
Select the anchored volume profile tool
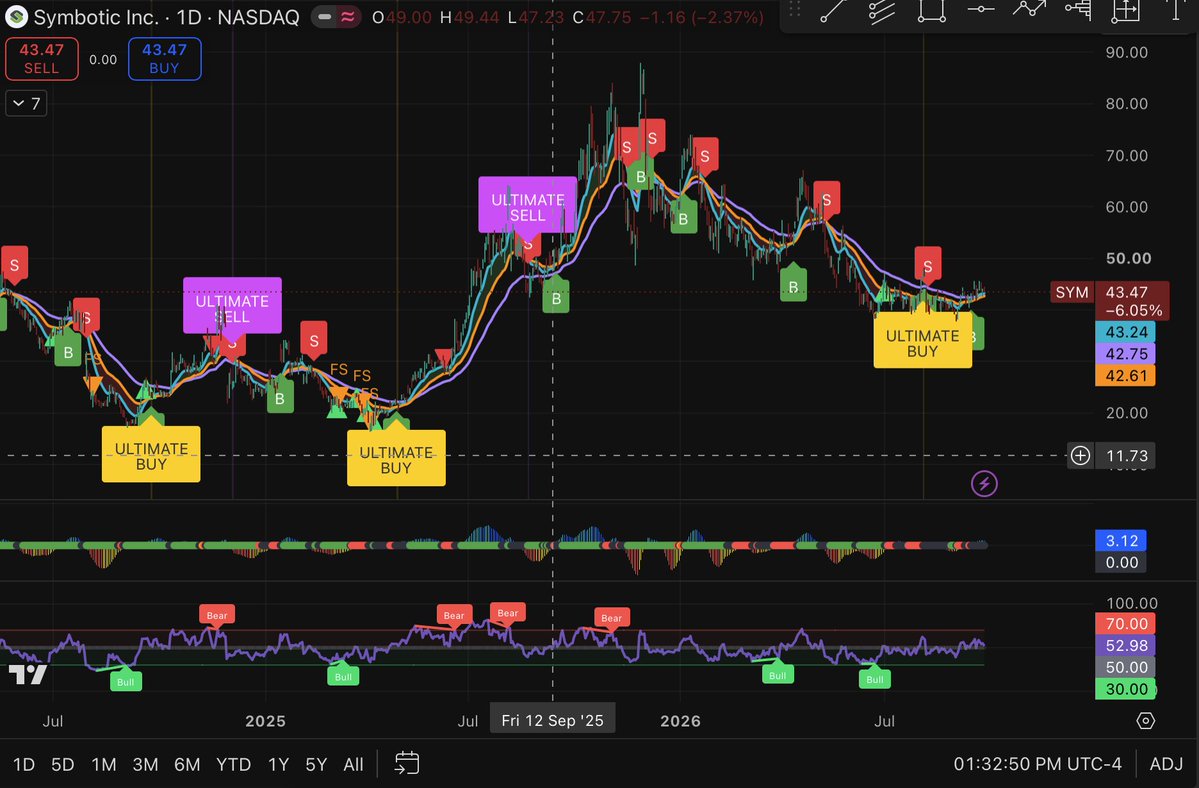(1078, 10)
